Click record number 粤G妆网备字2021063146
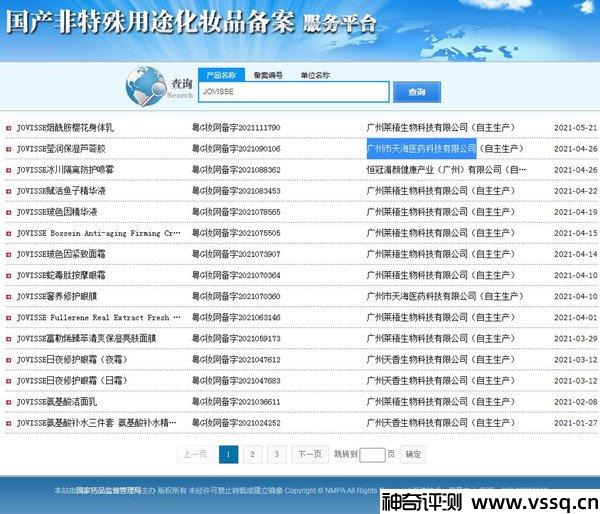The width and height of the screenshot is (600, 514). tap(236, 318)
